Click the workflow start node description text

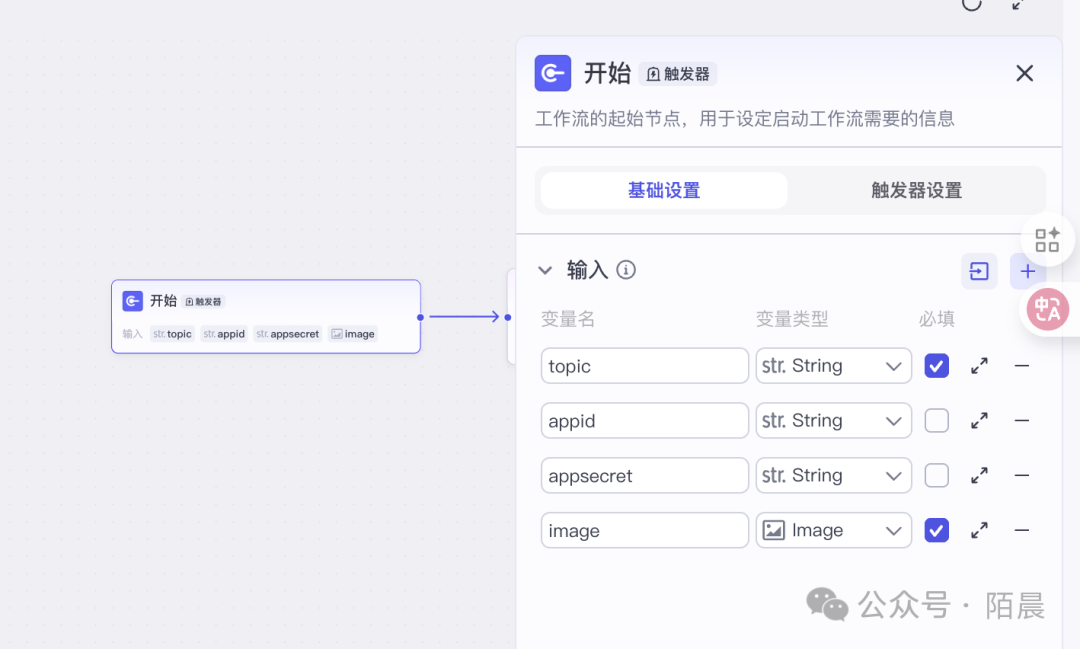click(x=745, y=119)
